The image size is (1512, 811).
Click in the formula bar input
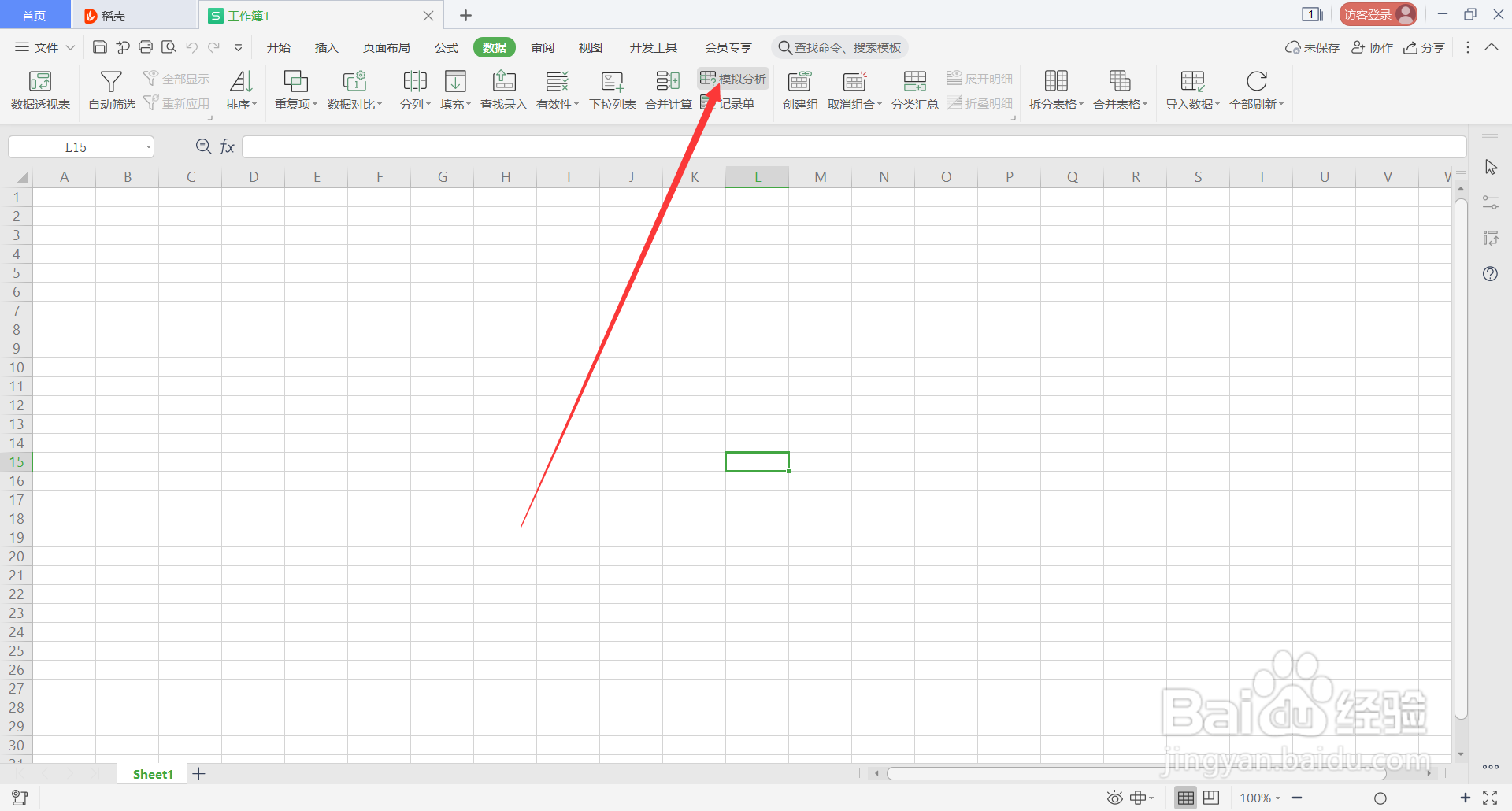[x=854, y=146]
